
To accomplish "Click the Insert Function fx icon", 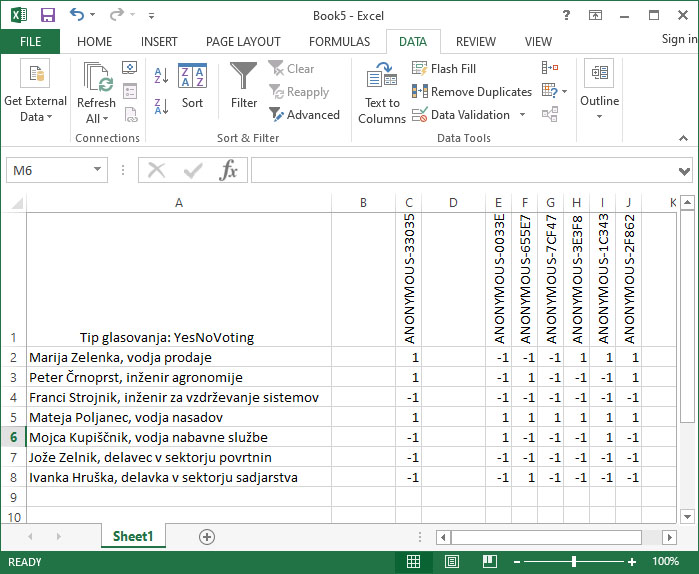I will coord(228,170).
